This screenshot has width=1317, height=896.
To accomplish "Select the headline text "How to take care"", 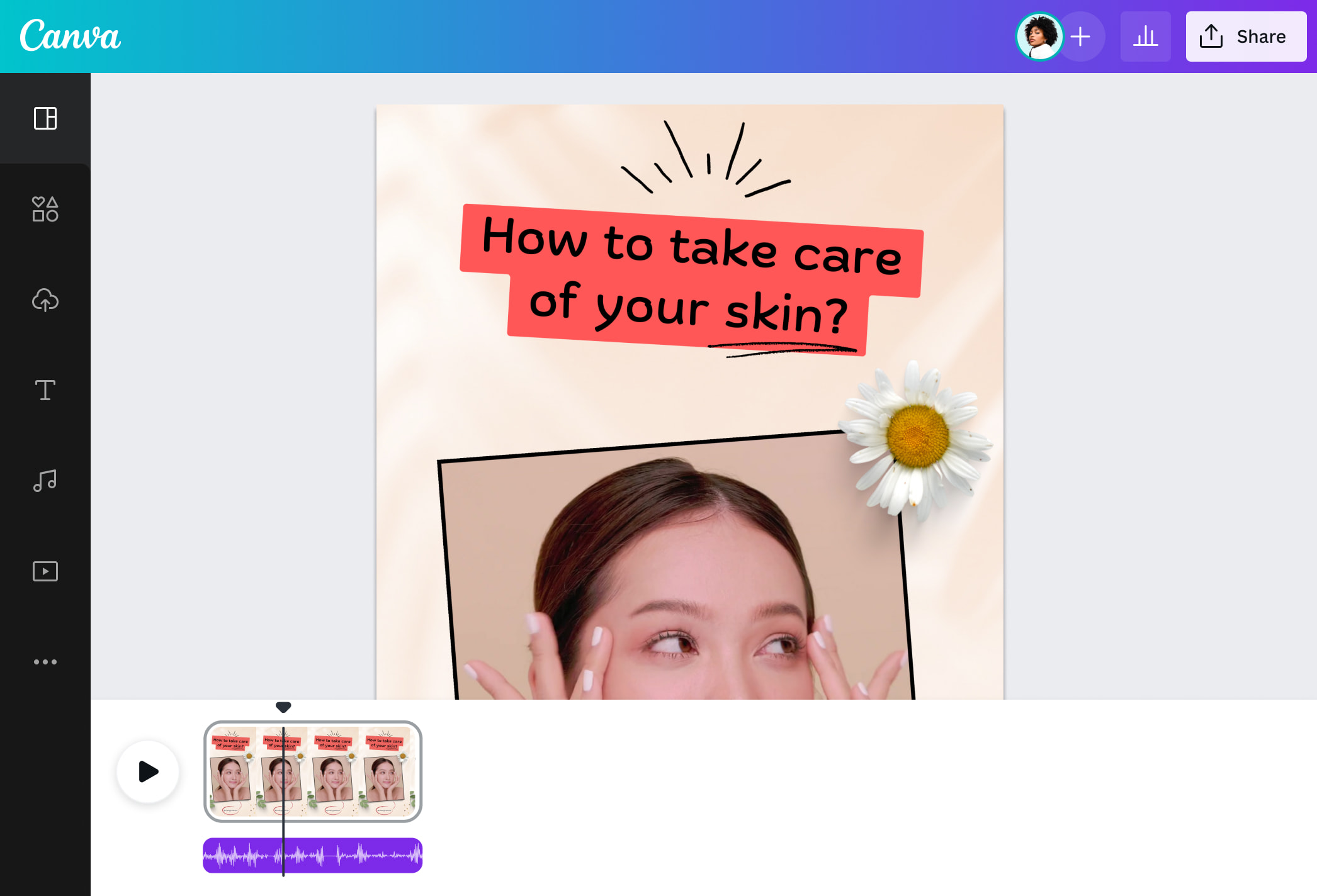I will point(691,245).
